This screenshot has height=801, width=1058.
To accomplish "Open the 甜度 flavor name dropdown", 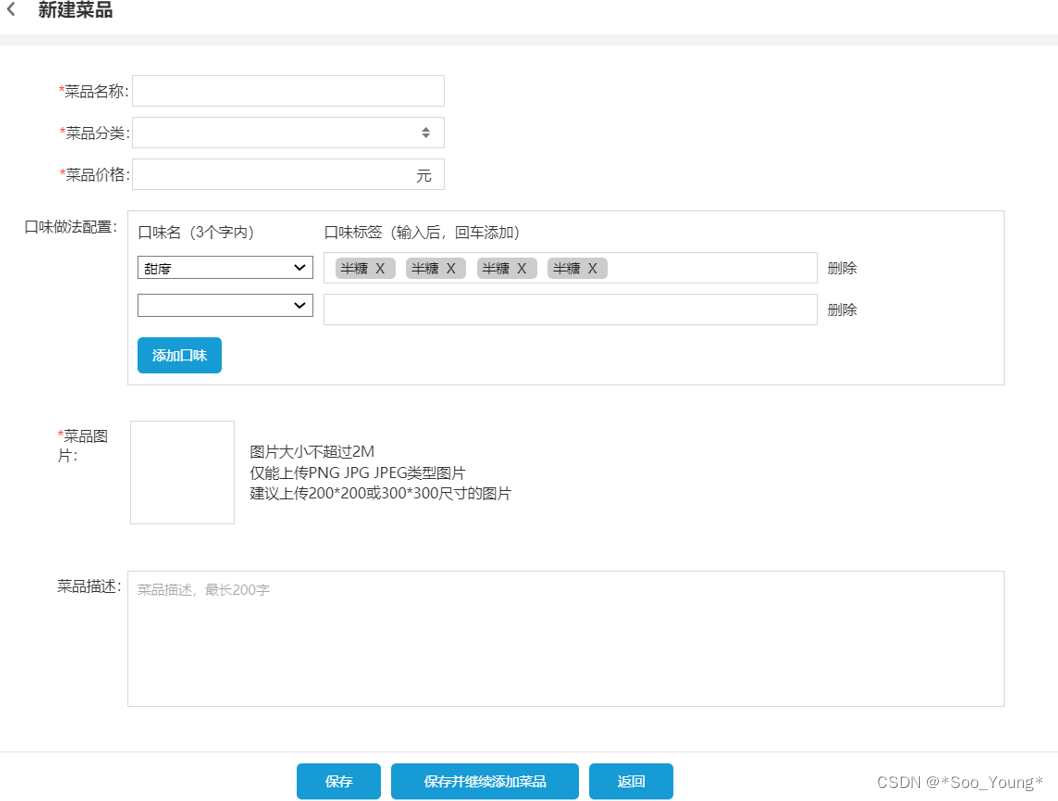I will coord(225,267).
